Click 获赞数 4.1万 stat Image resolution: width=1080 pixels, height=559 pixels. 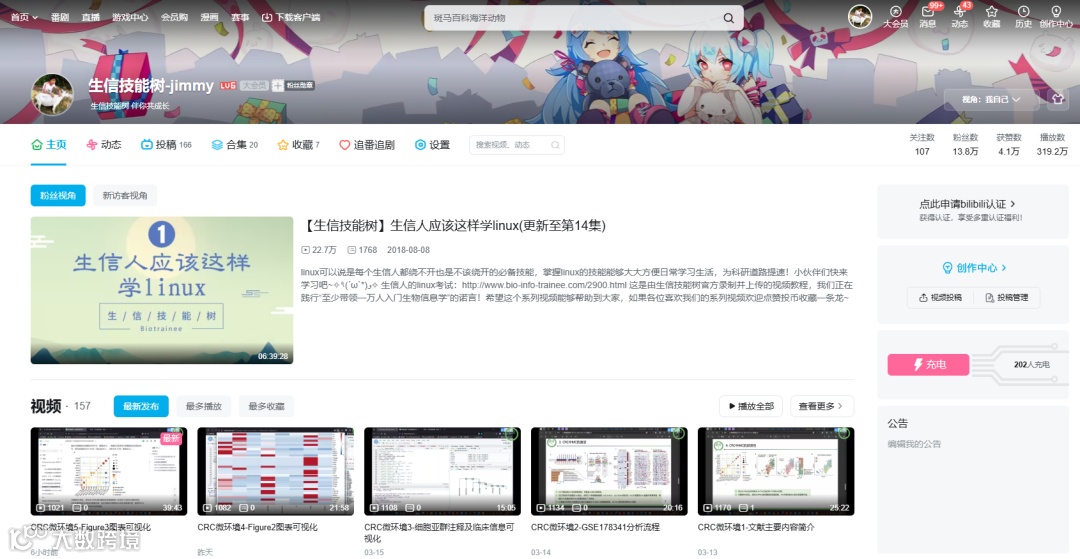[1008, 145]
